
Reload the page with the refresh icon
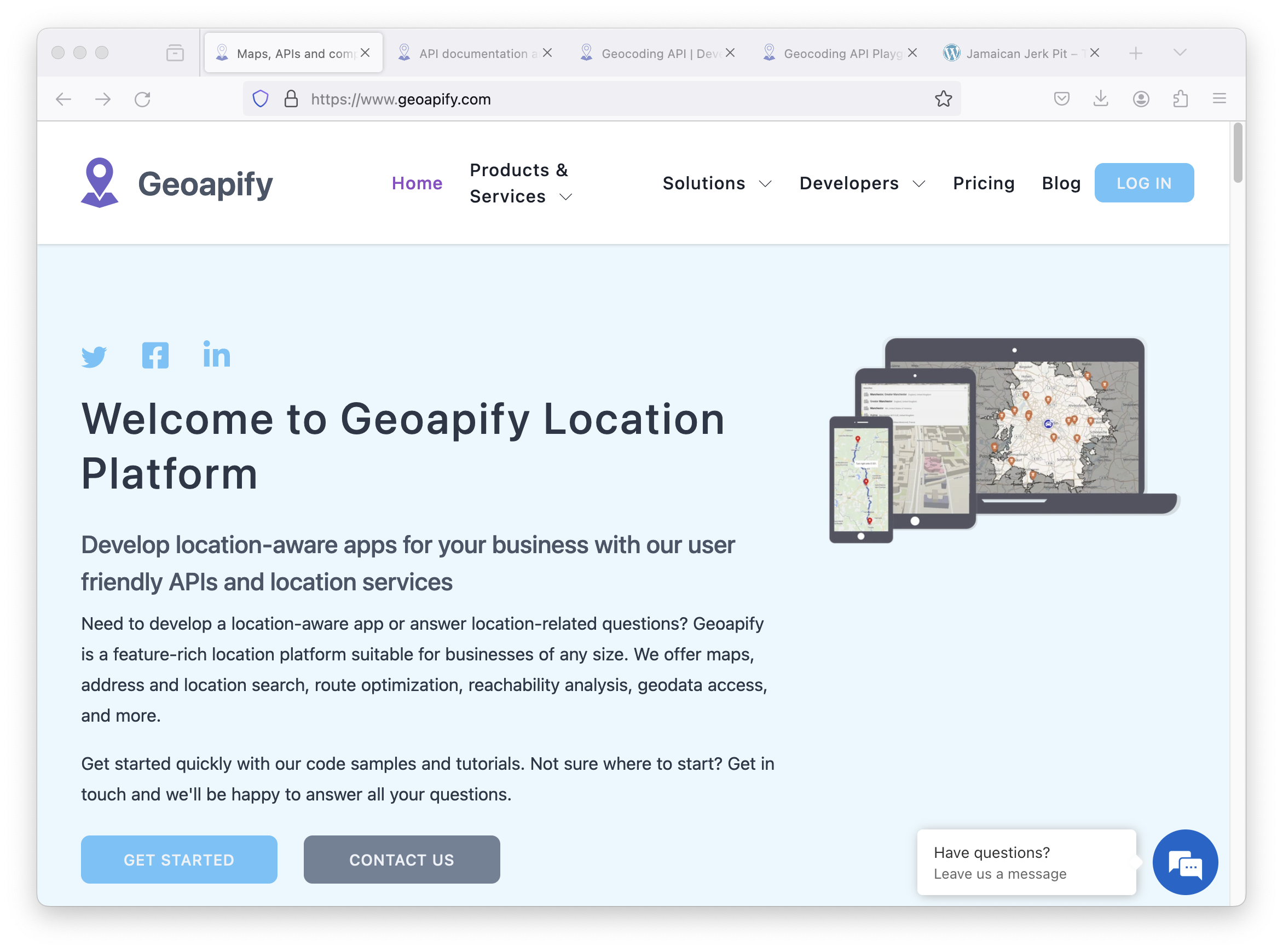click(142, 99)
